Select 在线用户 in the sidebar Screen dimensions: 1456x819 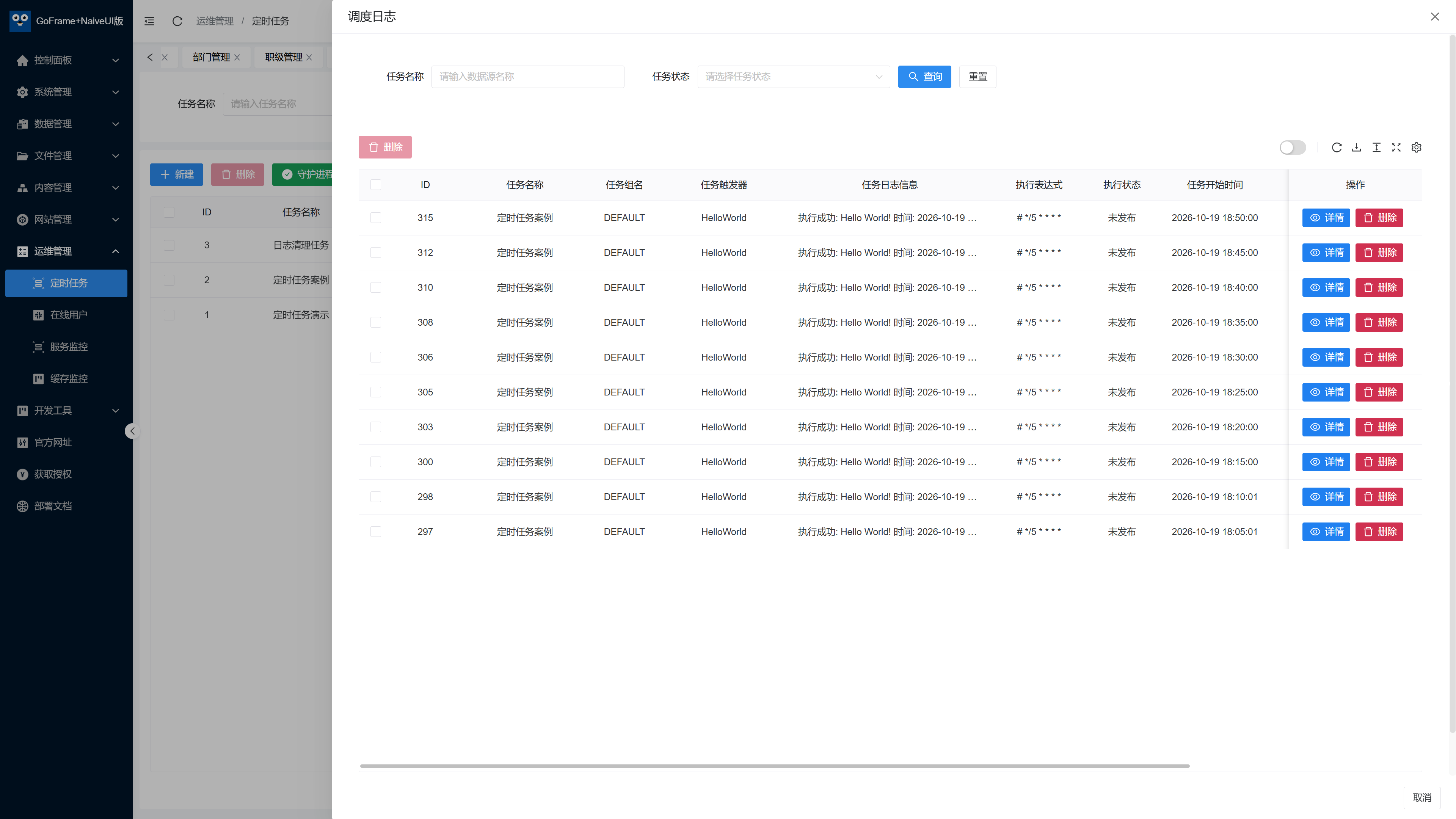pos(66,315)
